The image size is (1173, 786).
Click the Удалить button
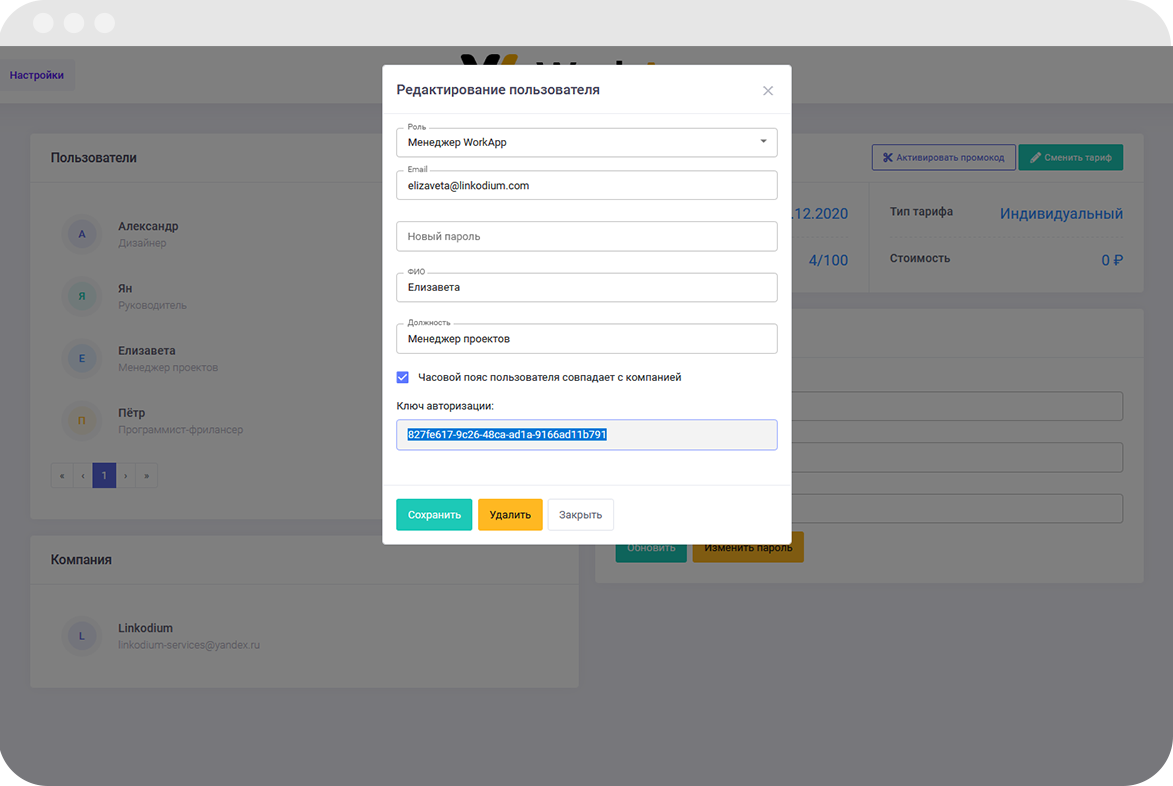click(510, 515)
